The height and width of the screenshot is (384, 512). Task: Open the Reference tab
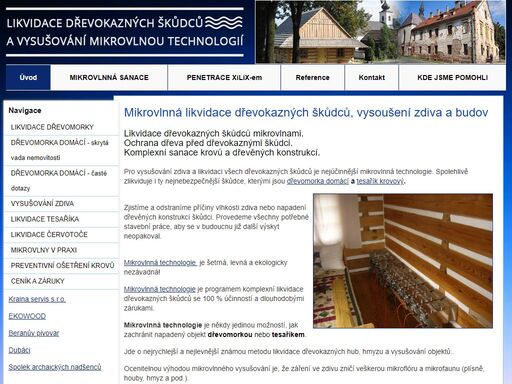coord(312,77)
